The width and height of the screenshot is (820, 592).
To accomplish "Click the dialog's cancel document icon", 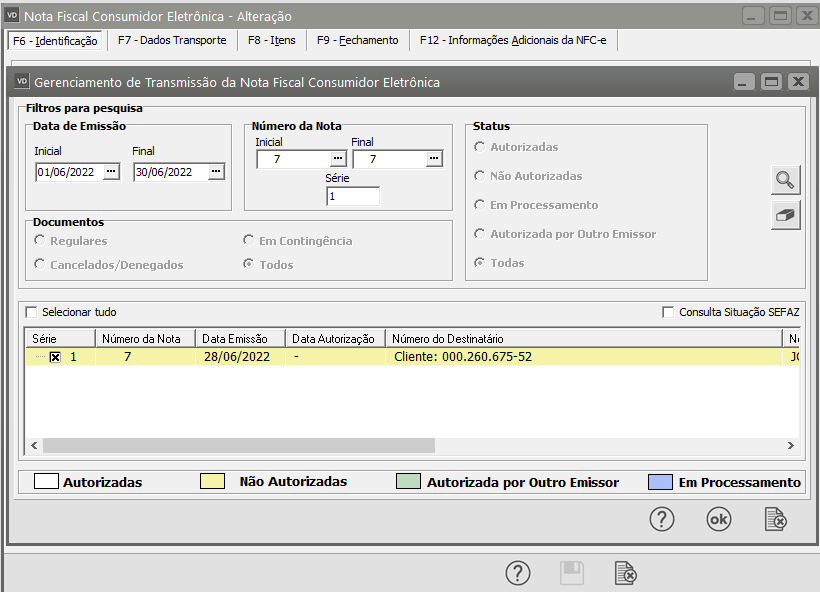I will (x=775, y=519).
